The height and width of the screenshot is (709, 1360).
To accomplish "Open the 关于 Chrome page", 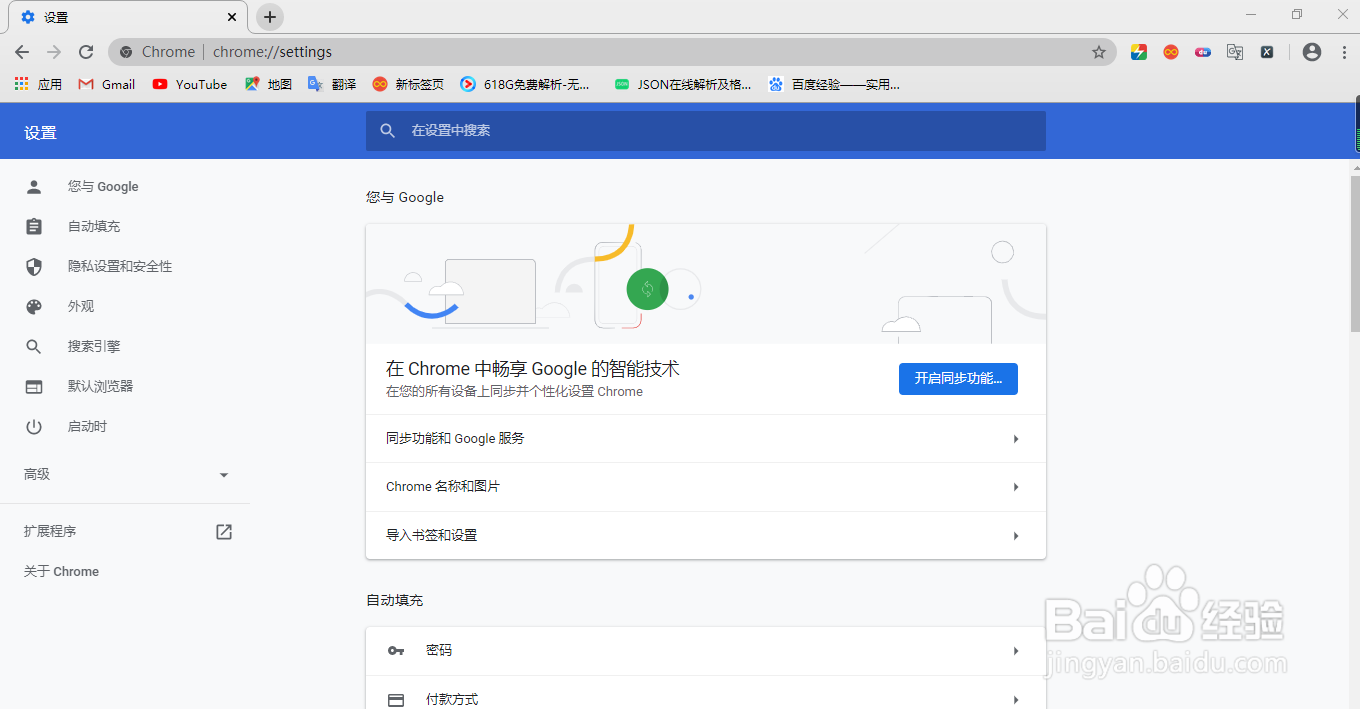I will point(60,571).
